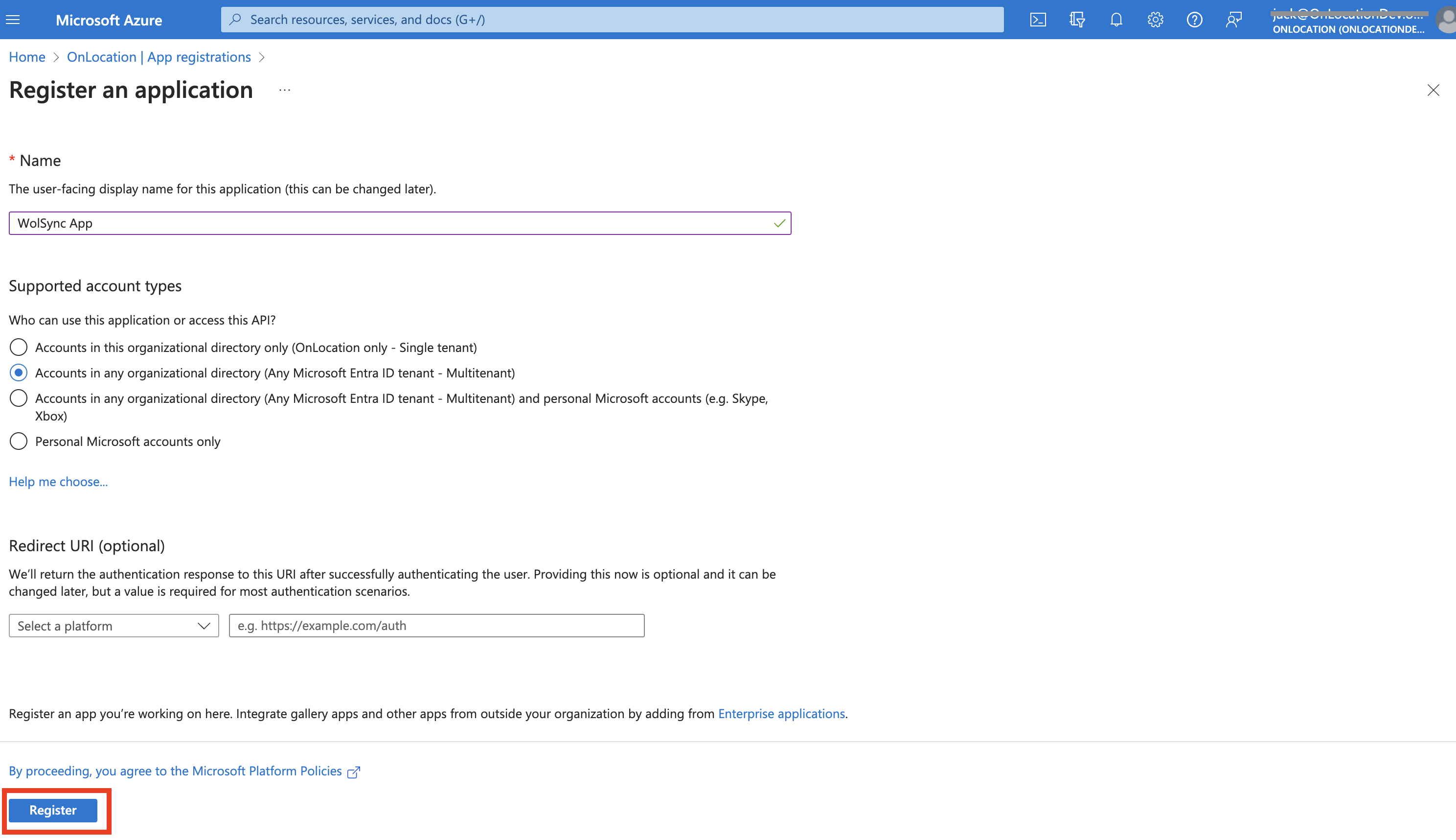
Task: Open the hamburger portal menu
Action: [x=13, y=20]
